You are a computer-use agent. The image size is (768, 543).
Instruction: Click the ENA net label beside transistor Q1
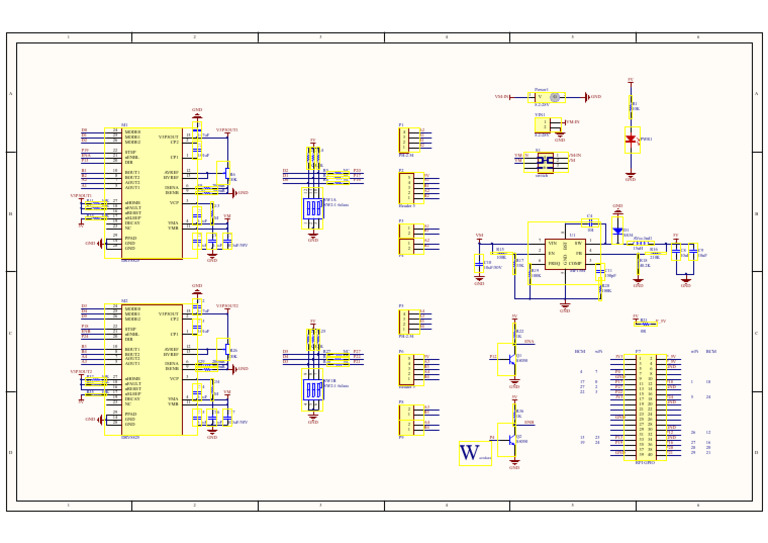tap(529, 342)
